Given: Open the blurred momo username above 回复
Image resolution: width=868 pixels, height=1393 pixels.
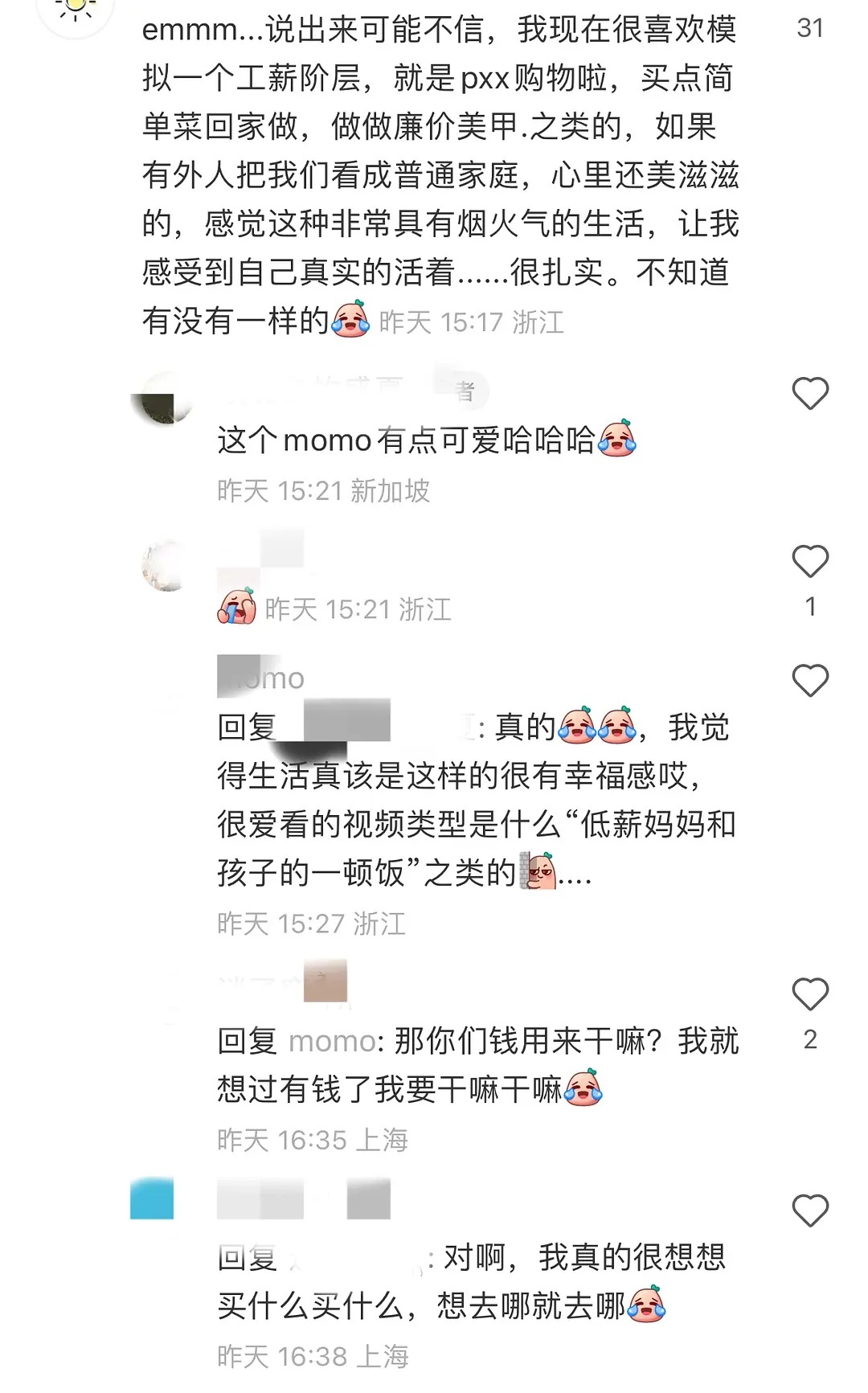Looking at the screenshot, I should tap(261, 677).
